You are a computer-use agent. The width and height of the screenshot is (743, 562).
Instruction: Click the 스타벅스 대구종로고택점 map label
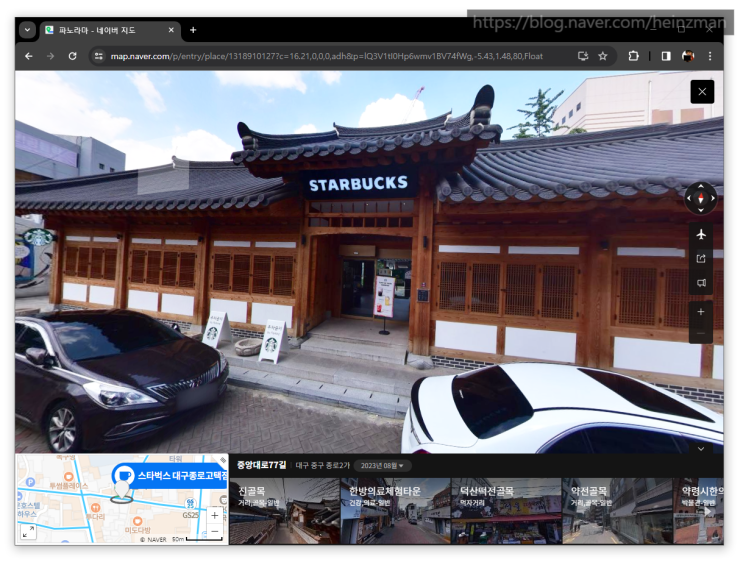[171, 475]
